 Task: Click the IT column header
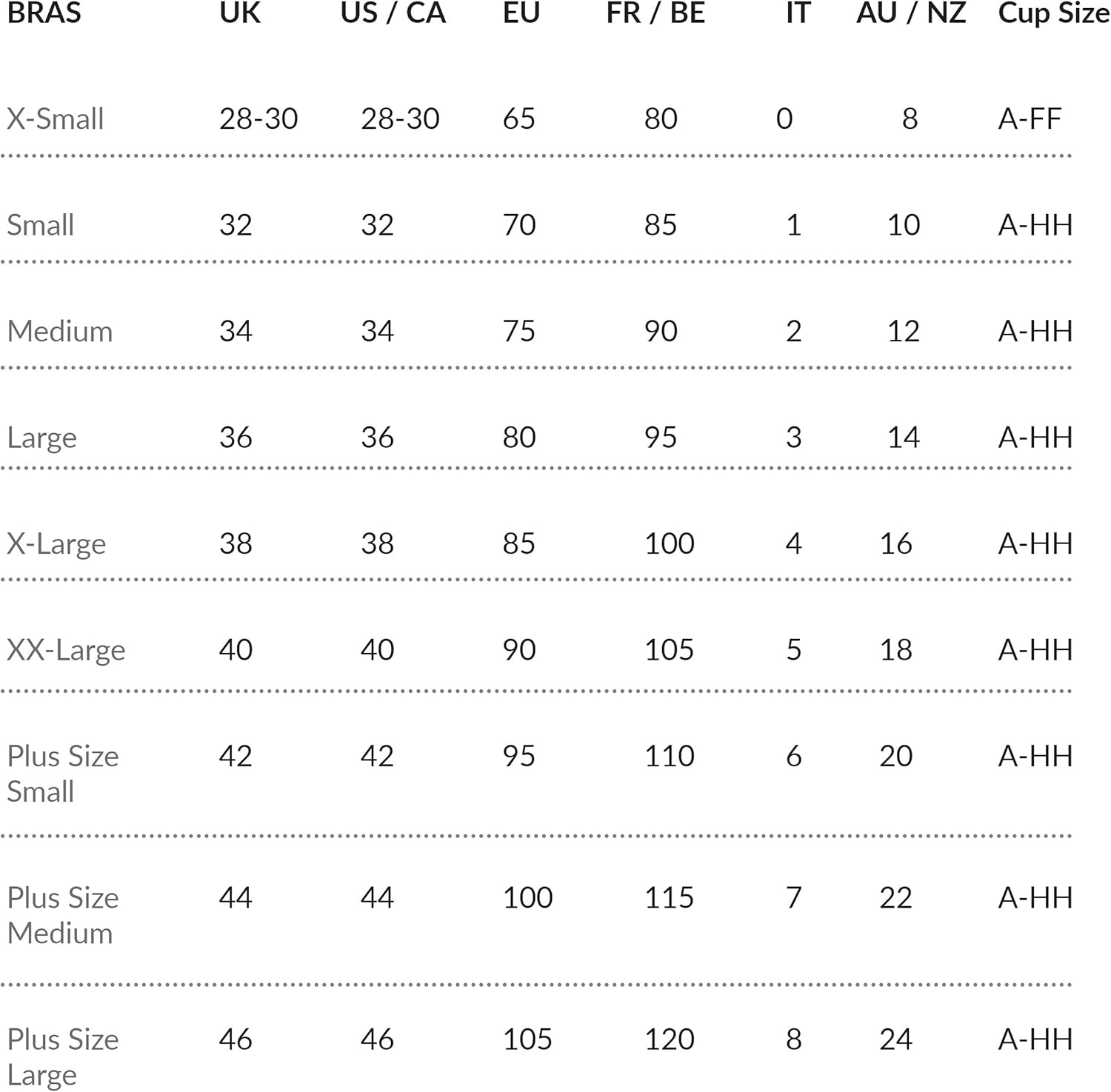pos(798,13)
